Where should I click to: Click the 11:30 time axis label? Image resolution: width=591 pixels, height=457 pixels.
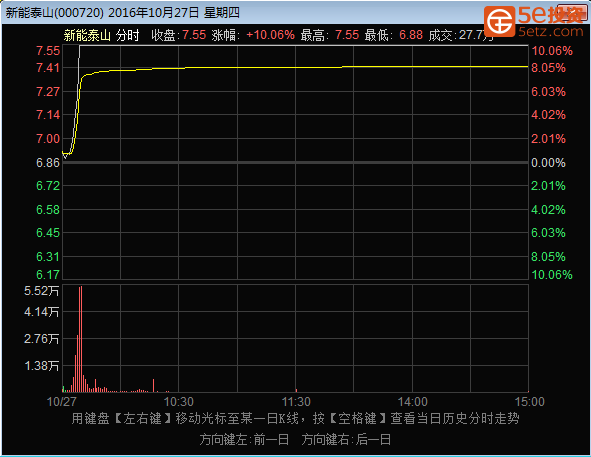(296, 402)
